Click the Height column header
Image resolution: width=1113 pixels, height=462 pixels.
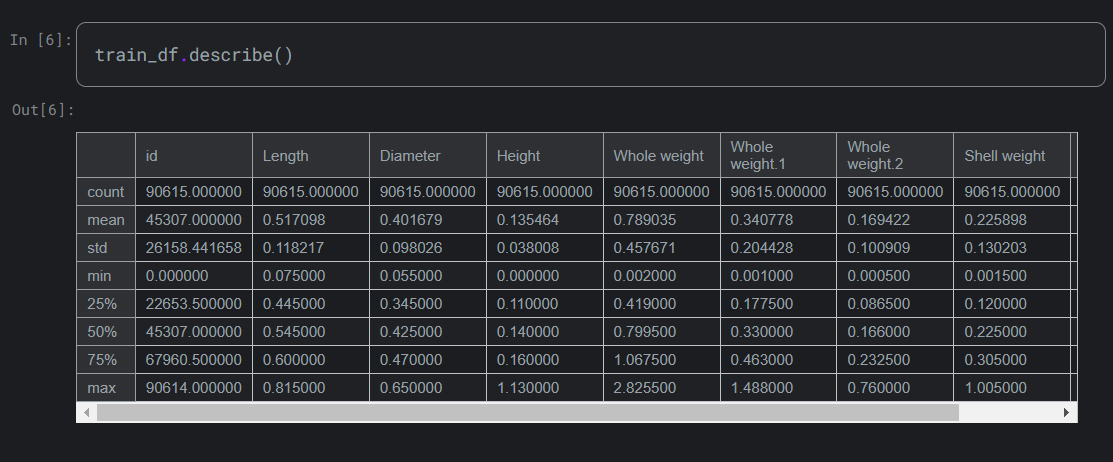pyautogui.click(x=518, y=156)
